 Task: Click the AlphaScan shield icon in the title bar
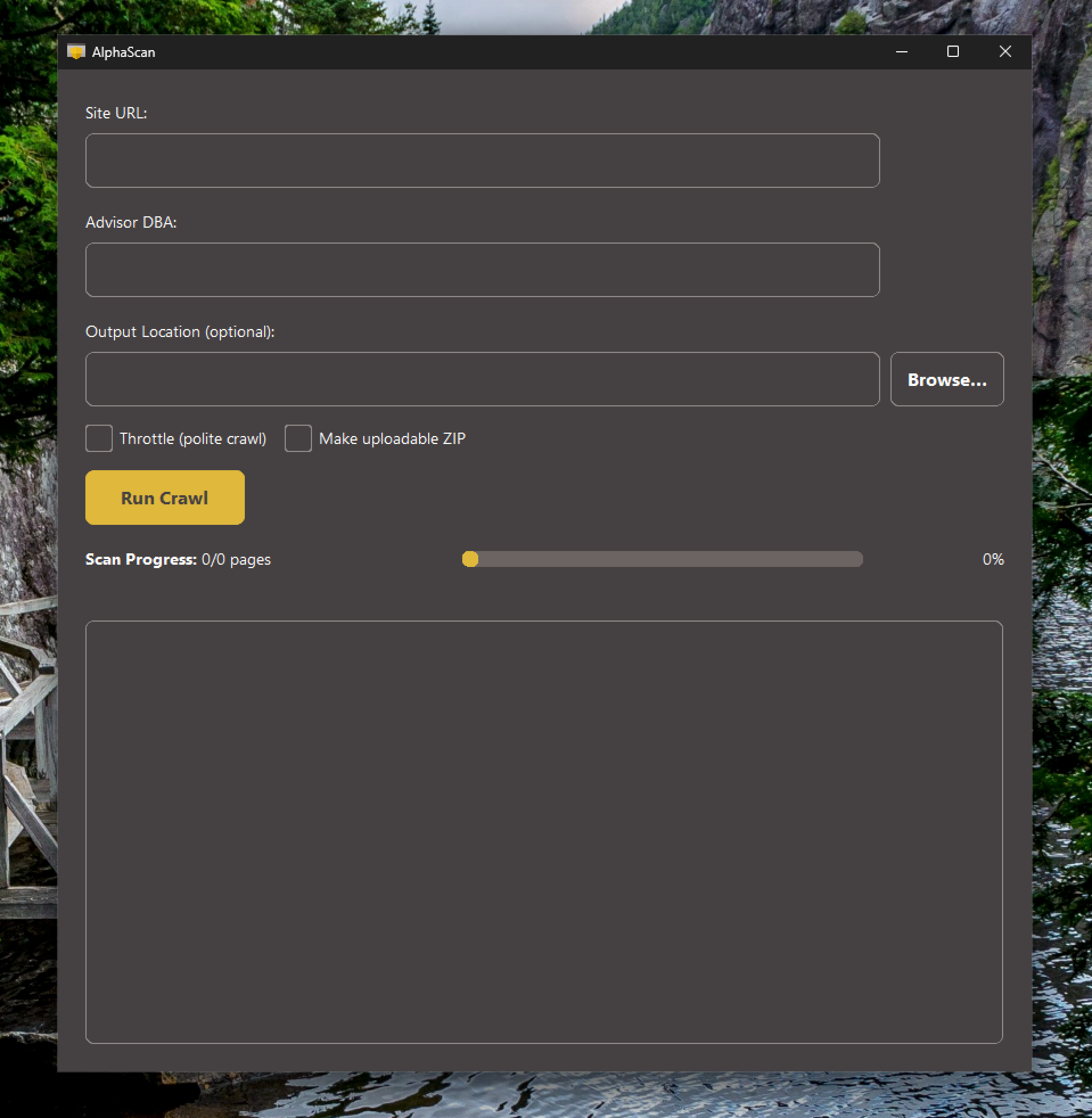77,52
